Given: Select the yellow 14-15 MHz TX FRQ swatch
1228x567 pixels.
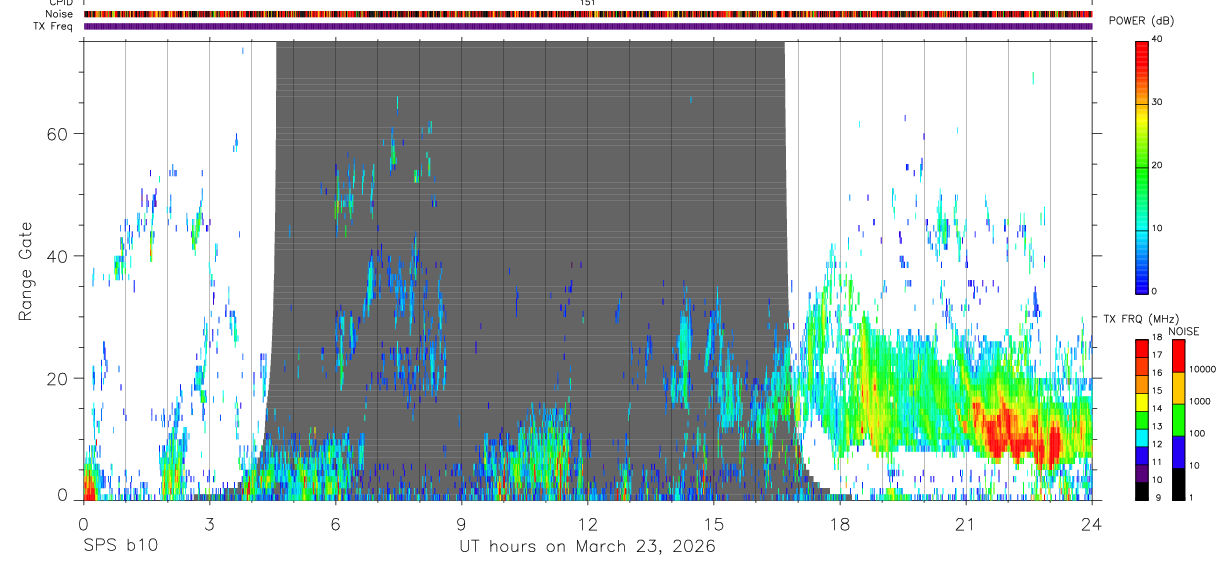Looking at the screenshot, I should click(x=1142, y=402).
